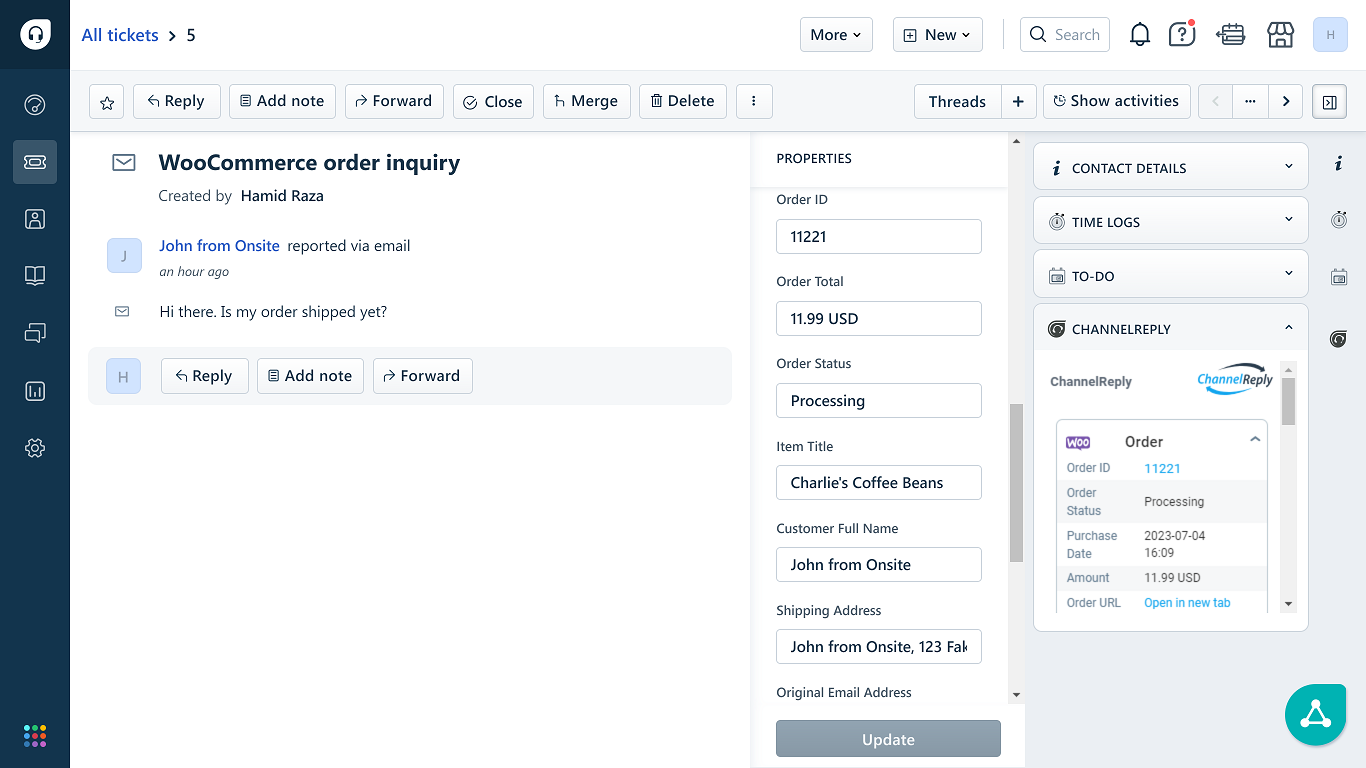The image size is (1366, 768).
Task: Merge this ticket
Action: pos(587,101)
